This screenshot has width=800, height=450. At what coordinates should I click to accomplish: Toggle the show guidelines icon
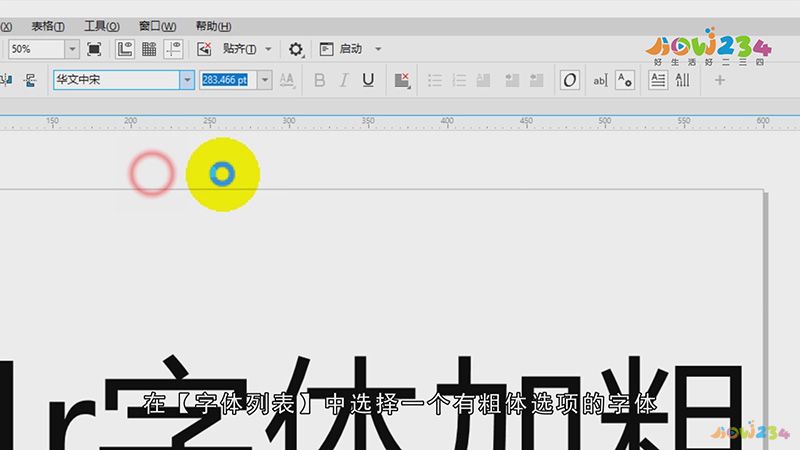[173, 49]
